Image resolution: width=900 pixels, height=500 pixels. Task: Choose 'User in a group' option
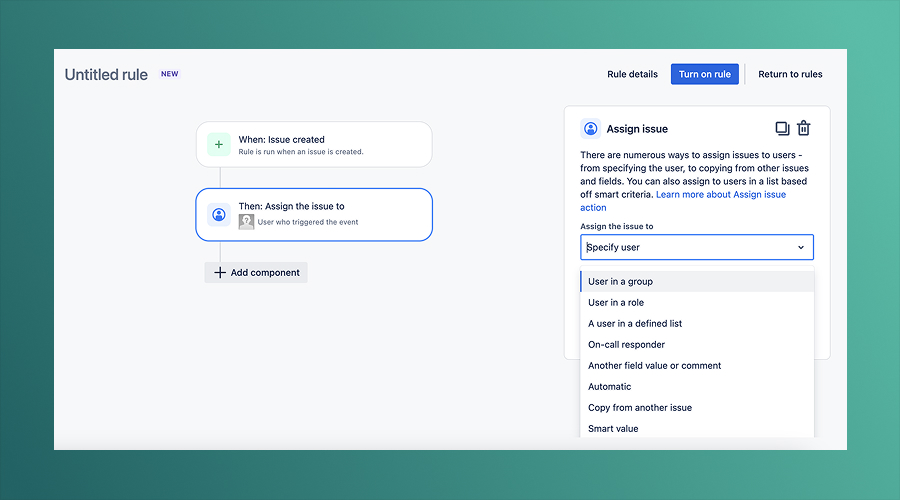[x=697, y=281]
